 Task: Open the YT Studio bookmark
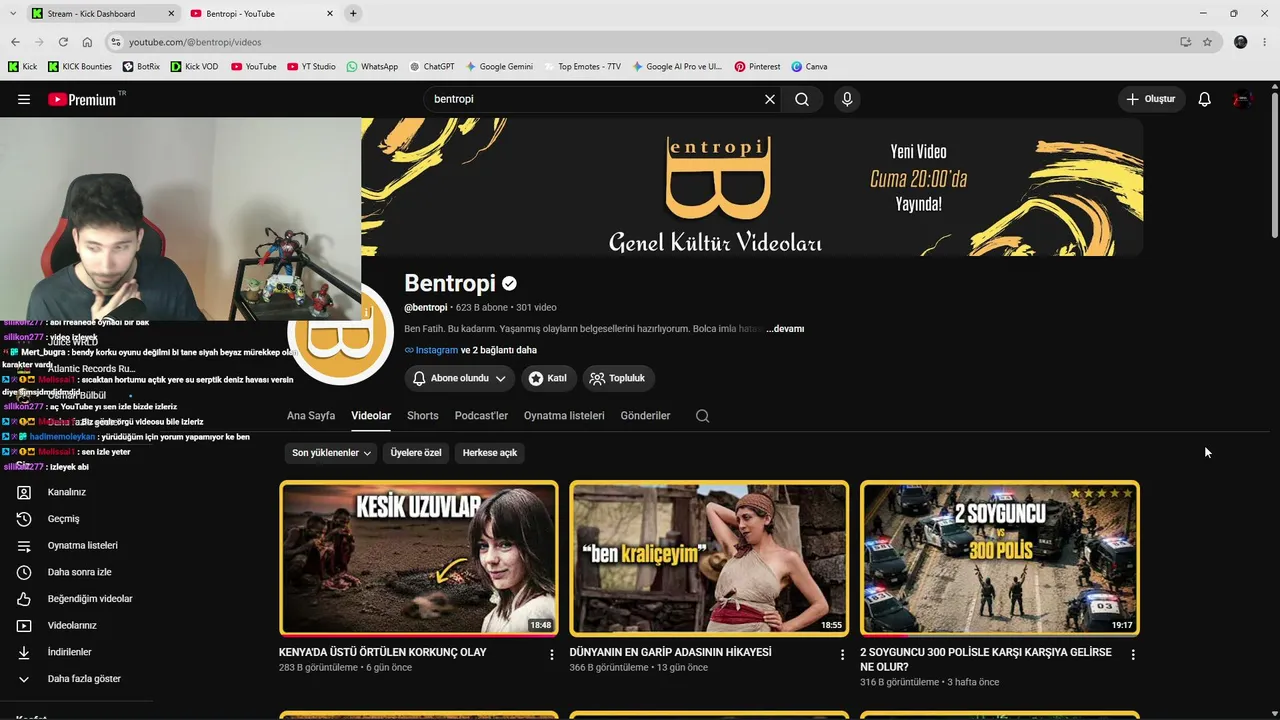point(311,67)
